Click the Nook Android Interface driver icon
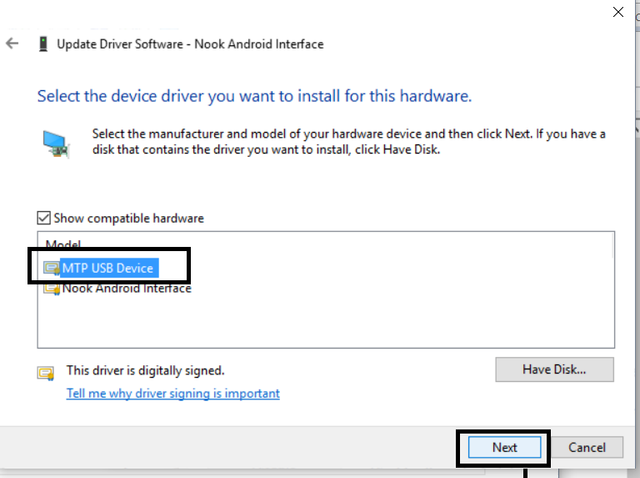 coord(52,289)
